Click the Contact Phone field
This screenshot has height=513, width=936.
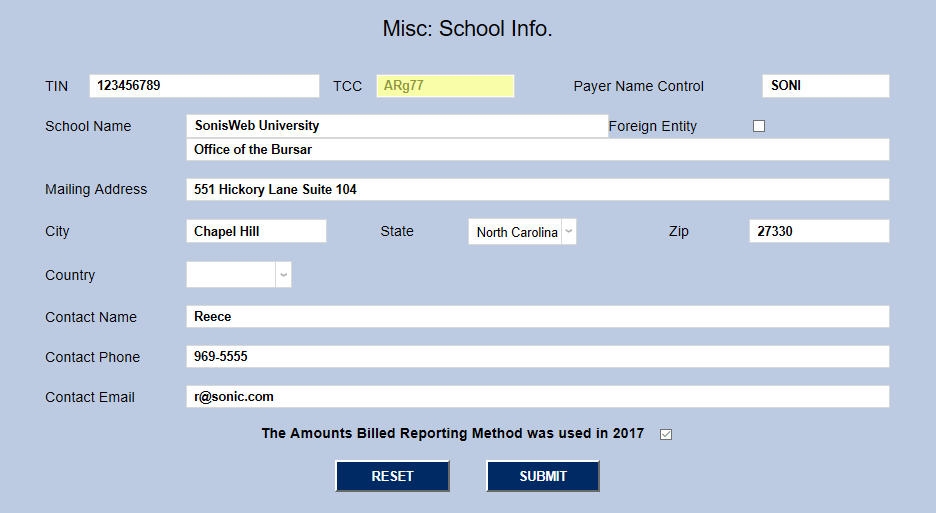click(537, 356)
